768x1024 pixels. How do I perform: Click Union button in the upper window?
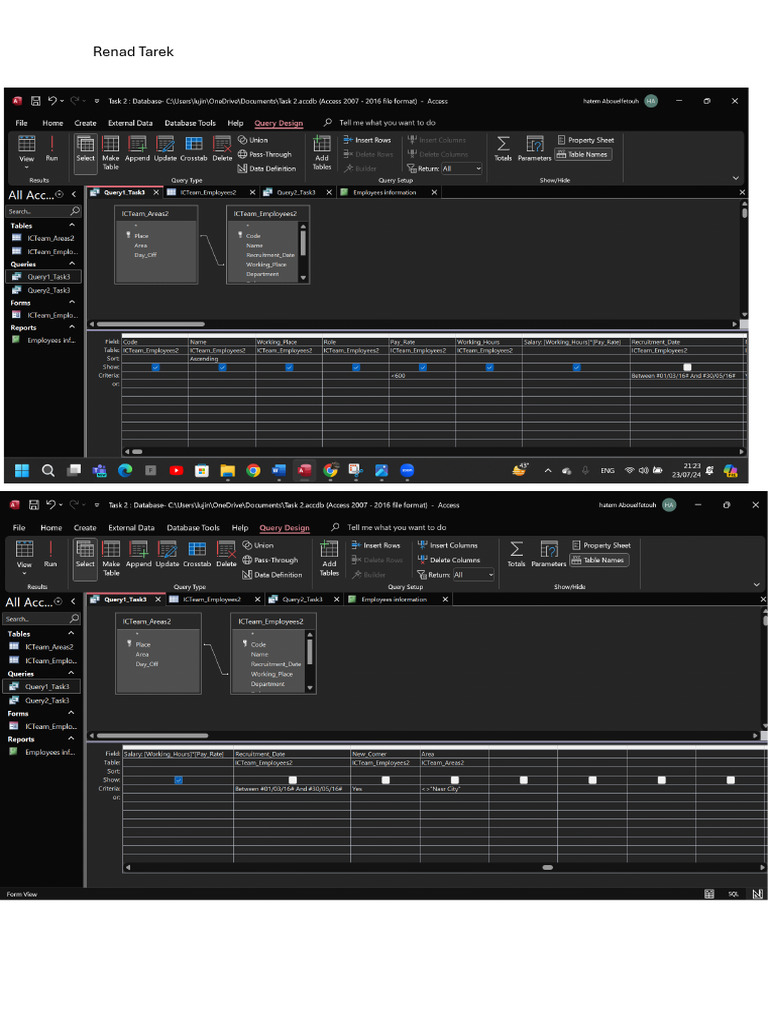(253, 140)
